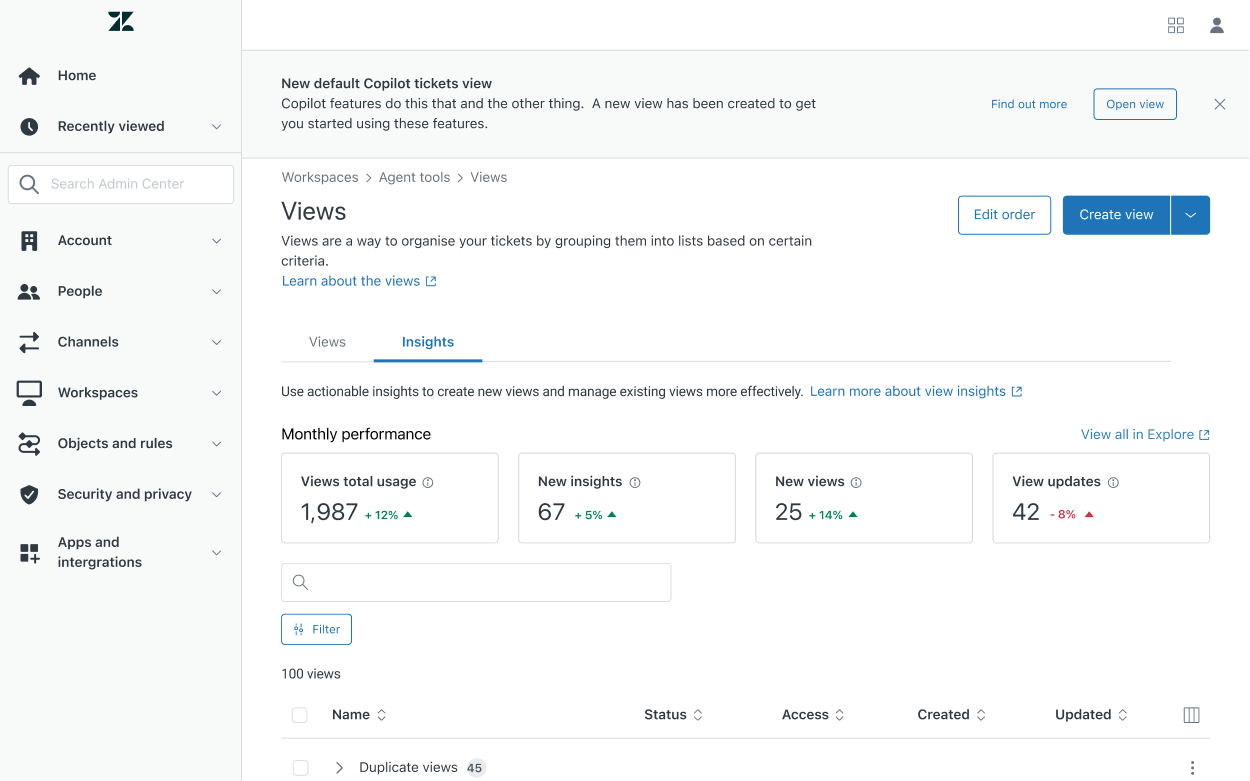Click the Security and privacy shield icon

tap(29, 494)
